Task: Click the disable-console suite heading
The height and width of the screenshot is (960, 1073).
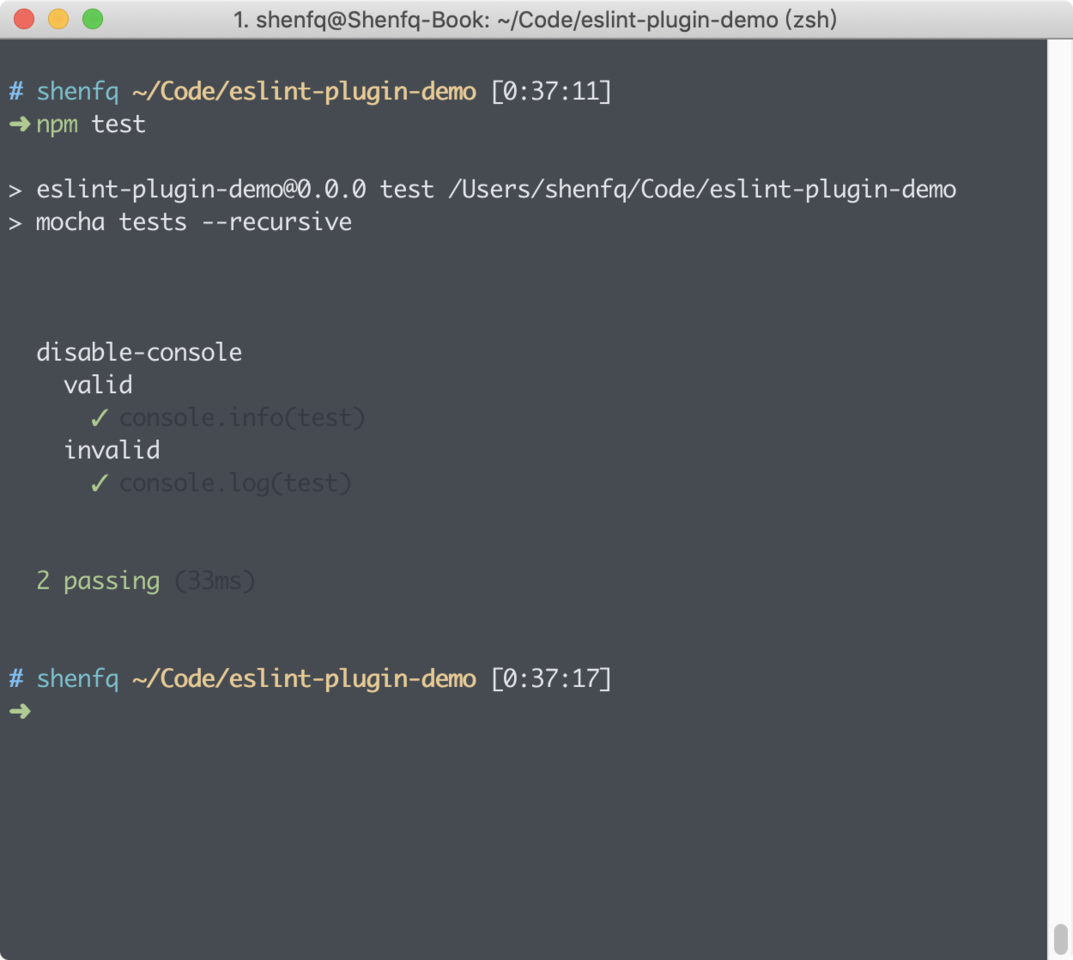Action: pos(139,352)
